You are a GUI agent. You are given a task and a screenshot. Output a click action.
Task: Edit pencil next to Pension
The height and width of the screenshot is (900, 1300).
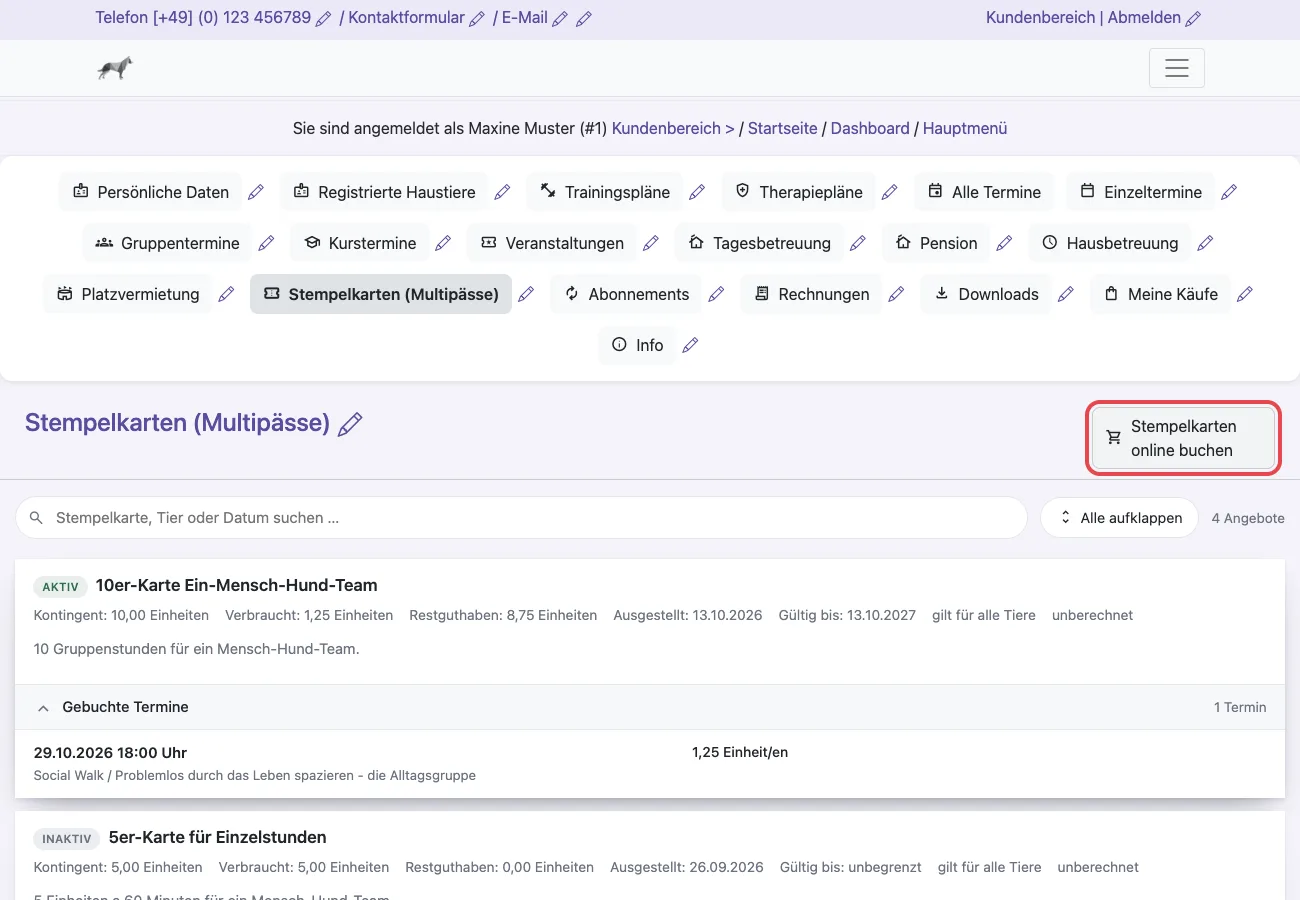point(1004,243)
